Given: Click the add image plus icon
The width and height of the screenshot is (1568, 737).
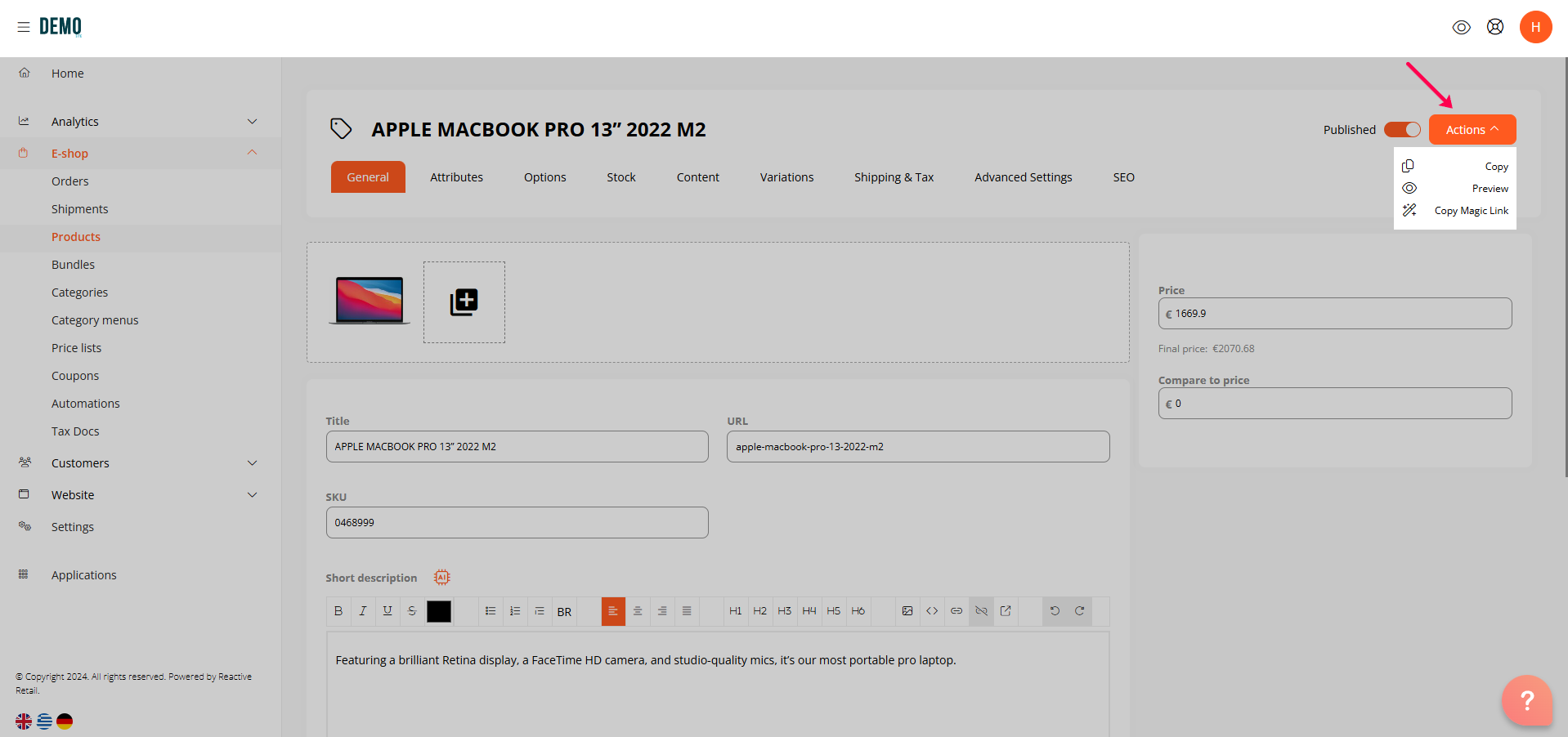Looking at the screenshot, I should coord(464,302).
